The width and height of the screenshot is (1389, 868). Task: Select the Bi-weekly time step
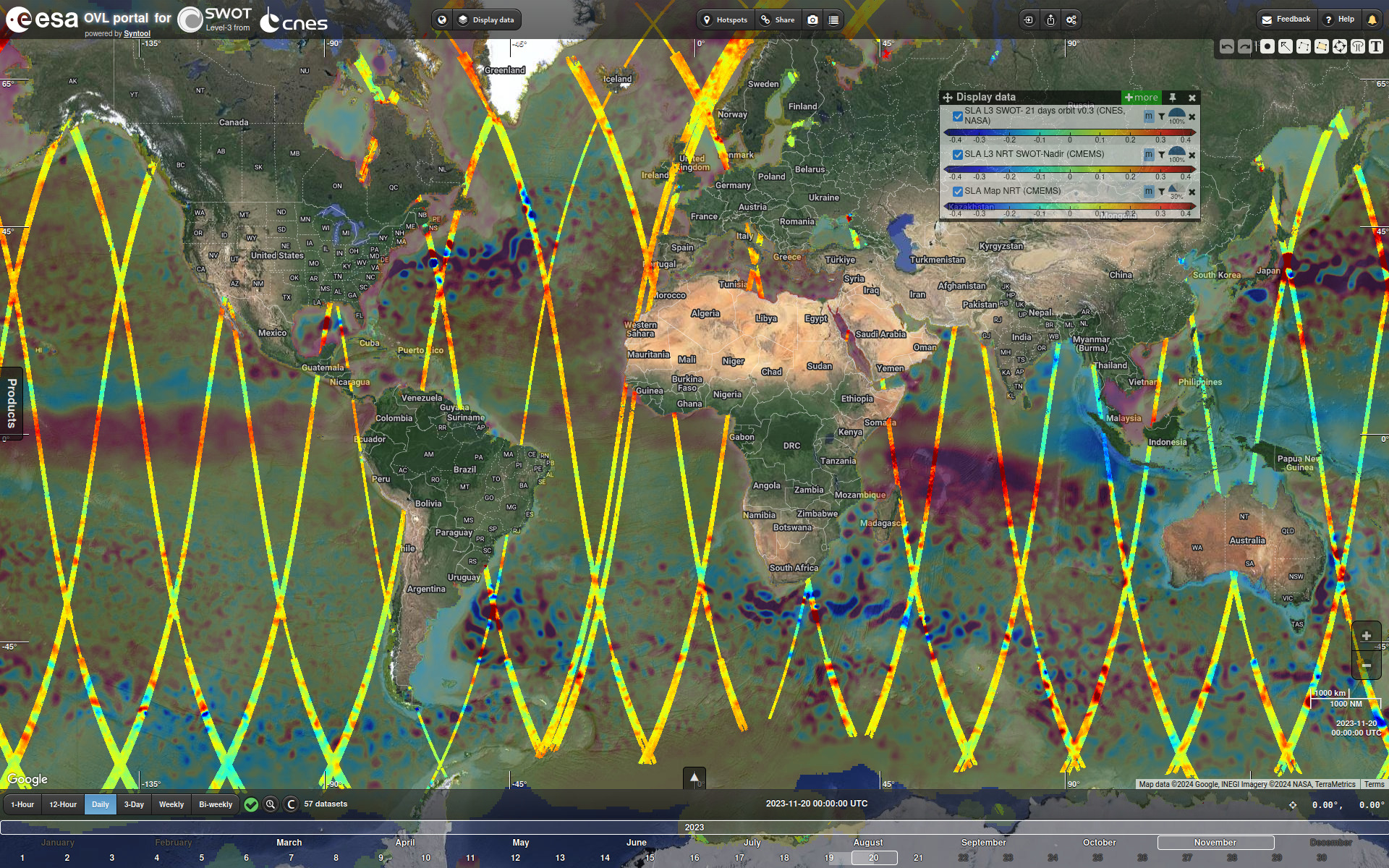(216, 804)
